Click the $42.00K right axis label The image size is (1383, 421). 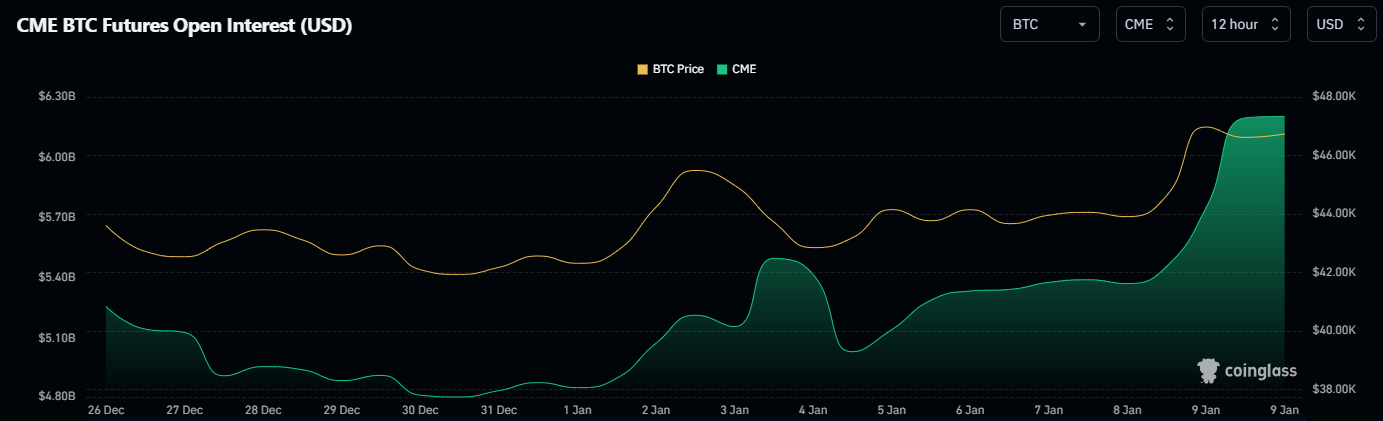click(x=1333, y=272)
